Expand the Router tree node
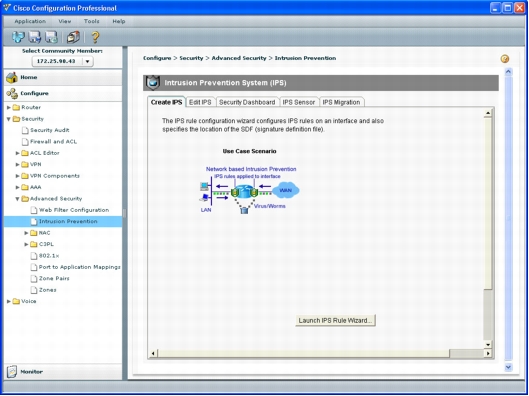Screen dimensions: 529x396 point(9,108)
